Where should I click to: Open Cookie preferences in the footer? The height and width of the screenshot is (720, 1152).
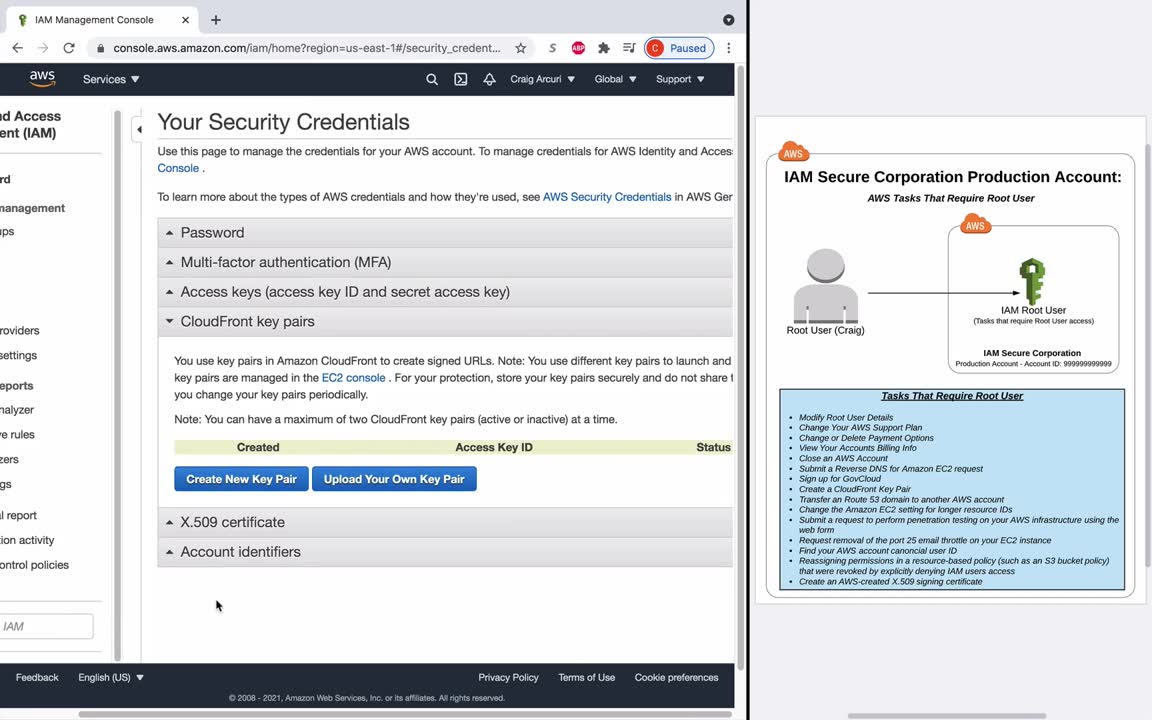pos(677,677)
